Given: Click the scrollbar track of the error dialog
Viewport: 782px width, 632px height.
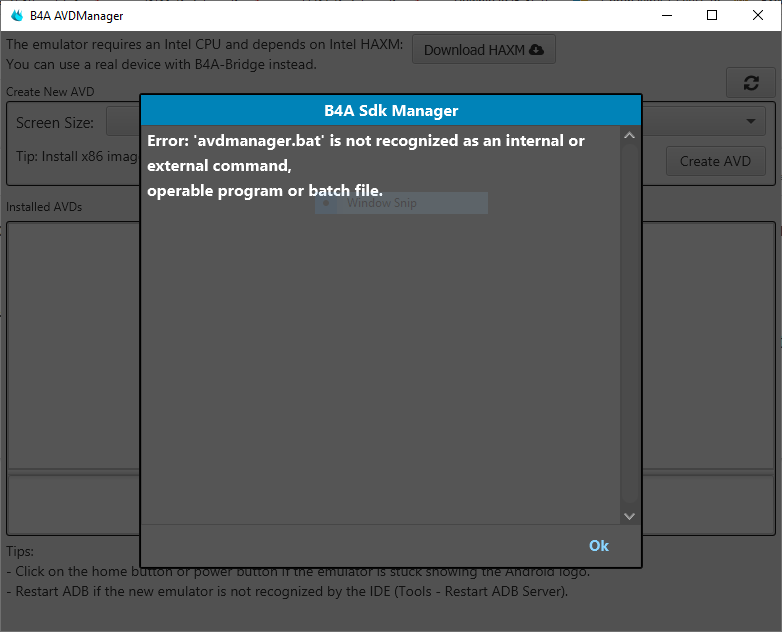Looking at the screenshot, I should coord(629,324).
